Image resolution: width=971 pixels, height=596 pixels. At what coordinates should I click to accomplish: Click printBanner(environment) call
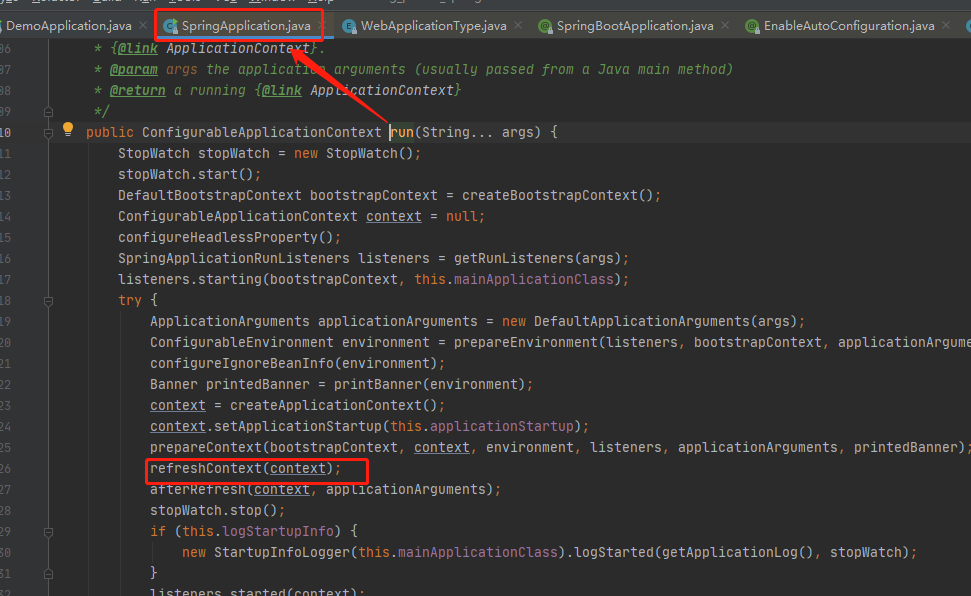(x=430, y=385)
